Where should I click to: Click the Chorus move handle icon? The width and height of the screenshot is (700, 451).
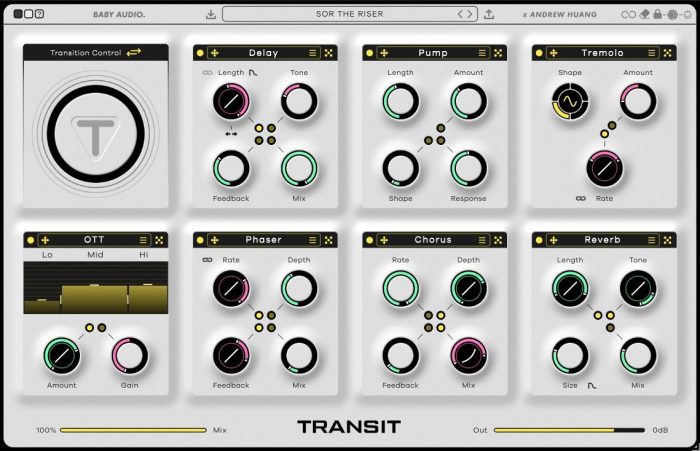(x=384, y=240)
